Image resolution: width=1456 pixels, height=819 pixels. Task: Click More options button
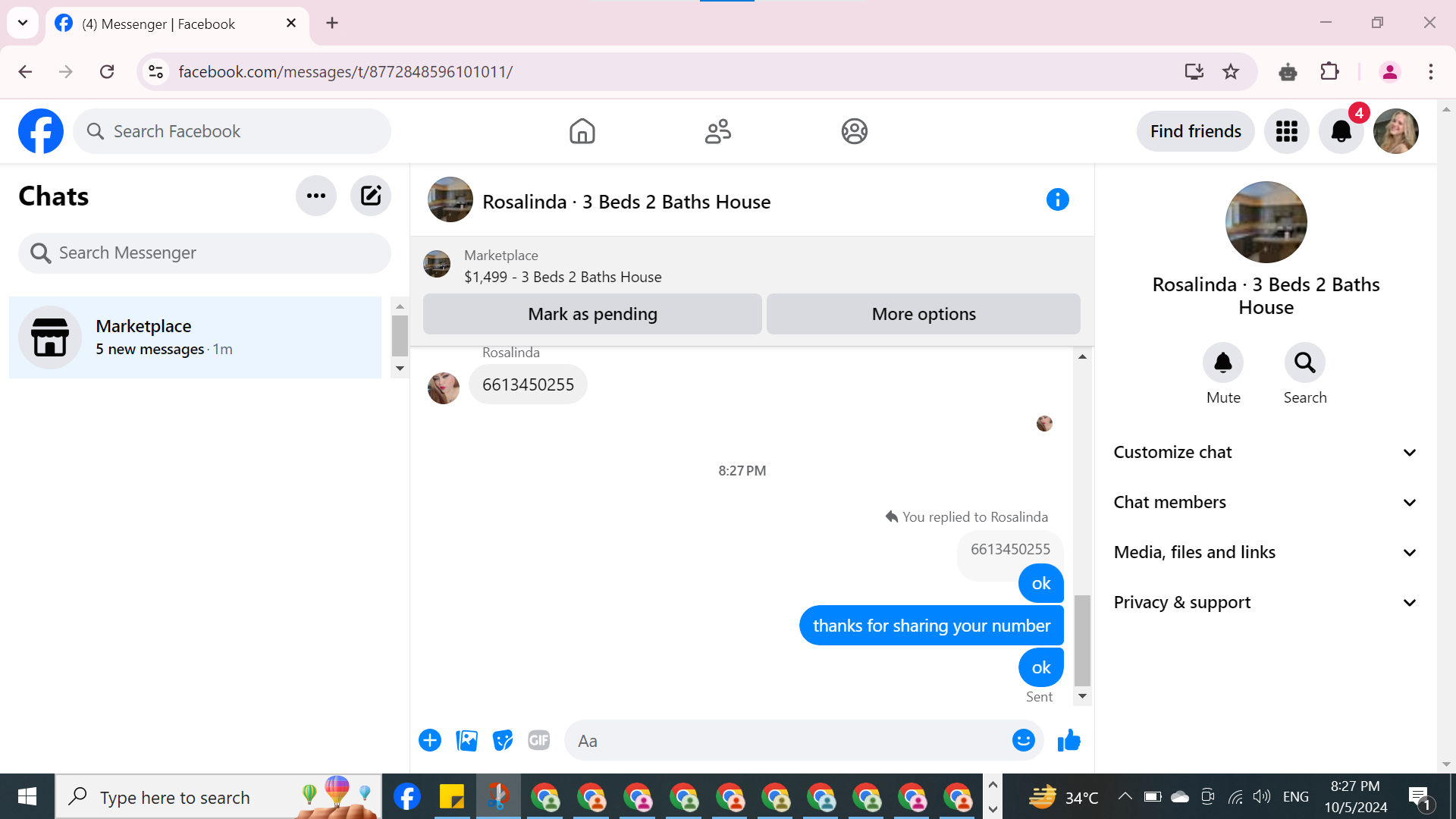[923, 314]
